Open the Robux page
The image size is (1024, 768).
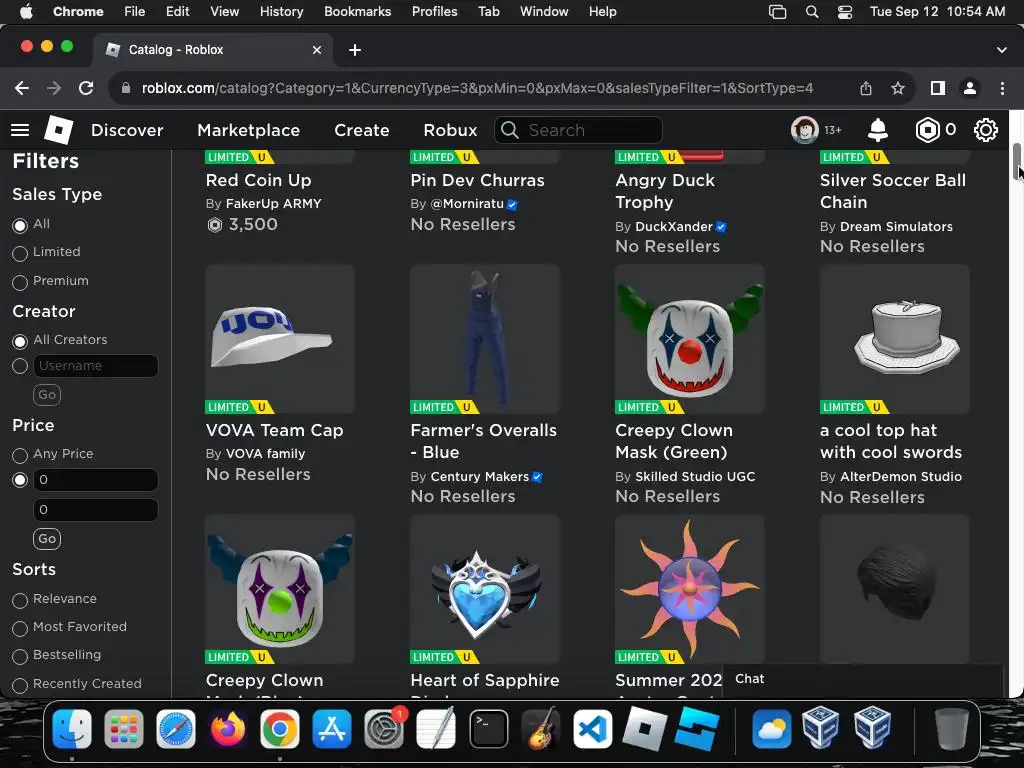(x=451, y=130)
